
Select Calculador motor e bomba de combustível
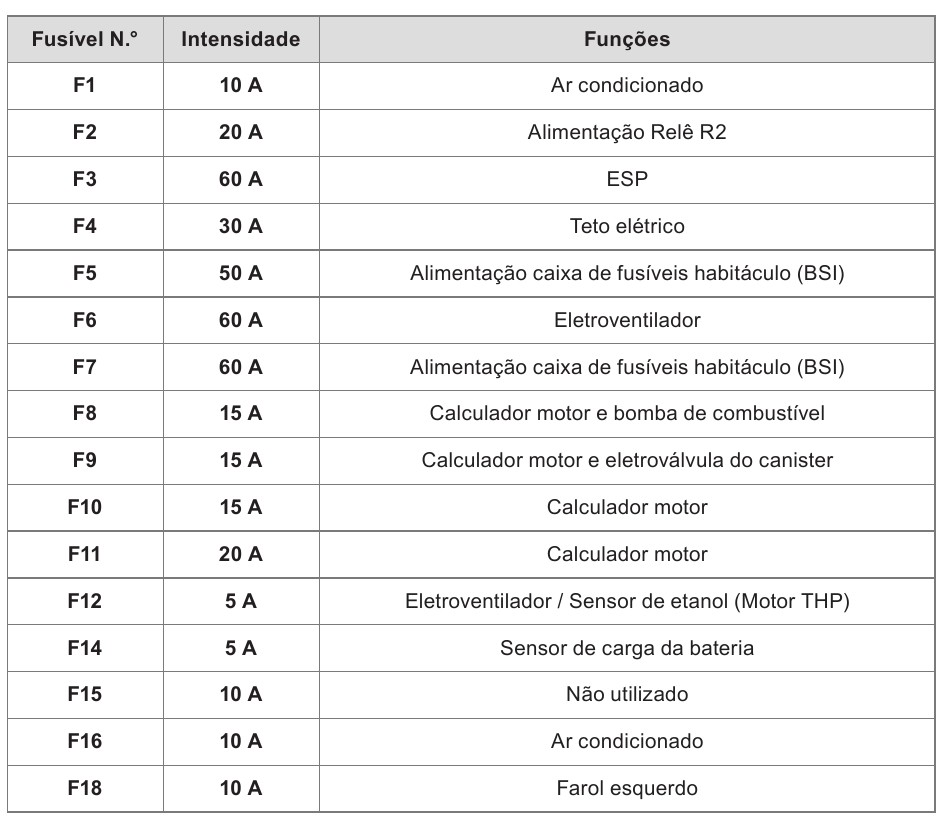pos(627,414)
